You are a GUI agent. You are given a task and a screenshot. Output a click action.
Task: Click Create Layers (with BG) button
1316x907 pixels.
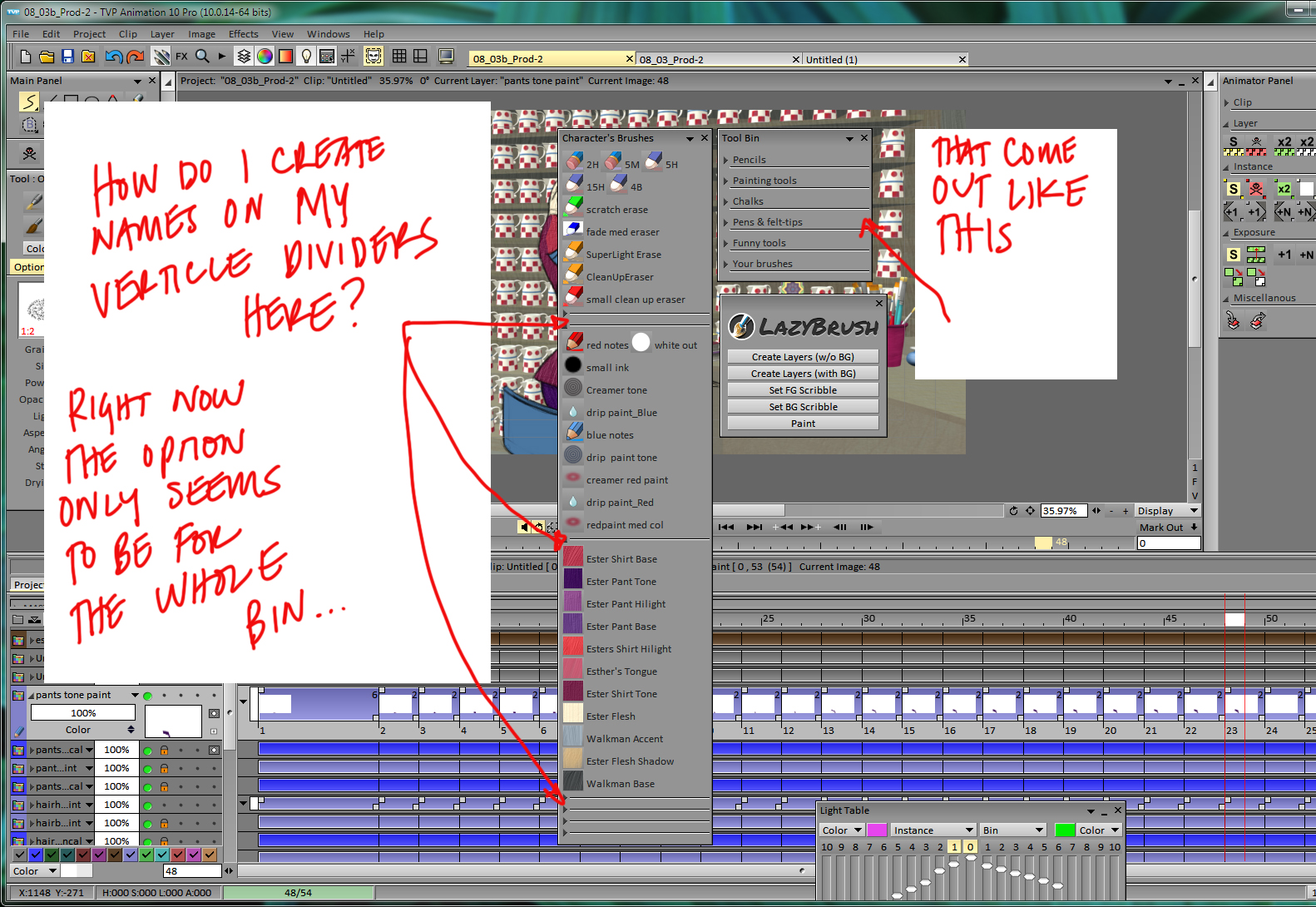(x=803, y=373)
